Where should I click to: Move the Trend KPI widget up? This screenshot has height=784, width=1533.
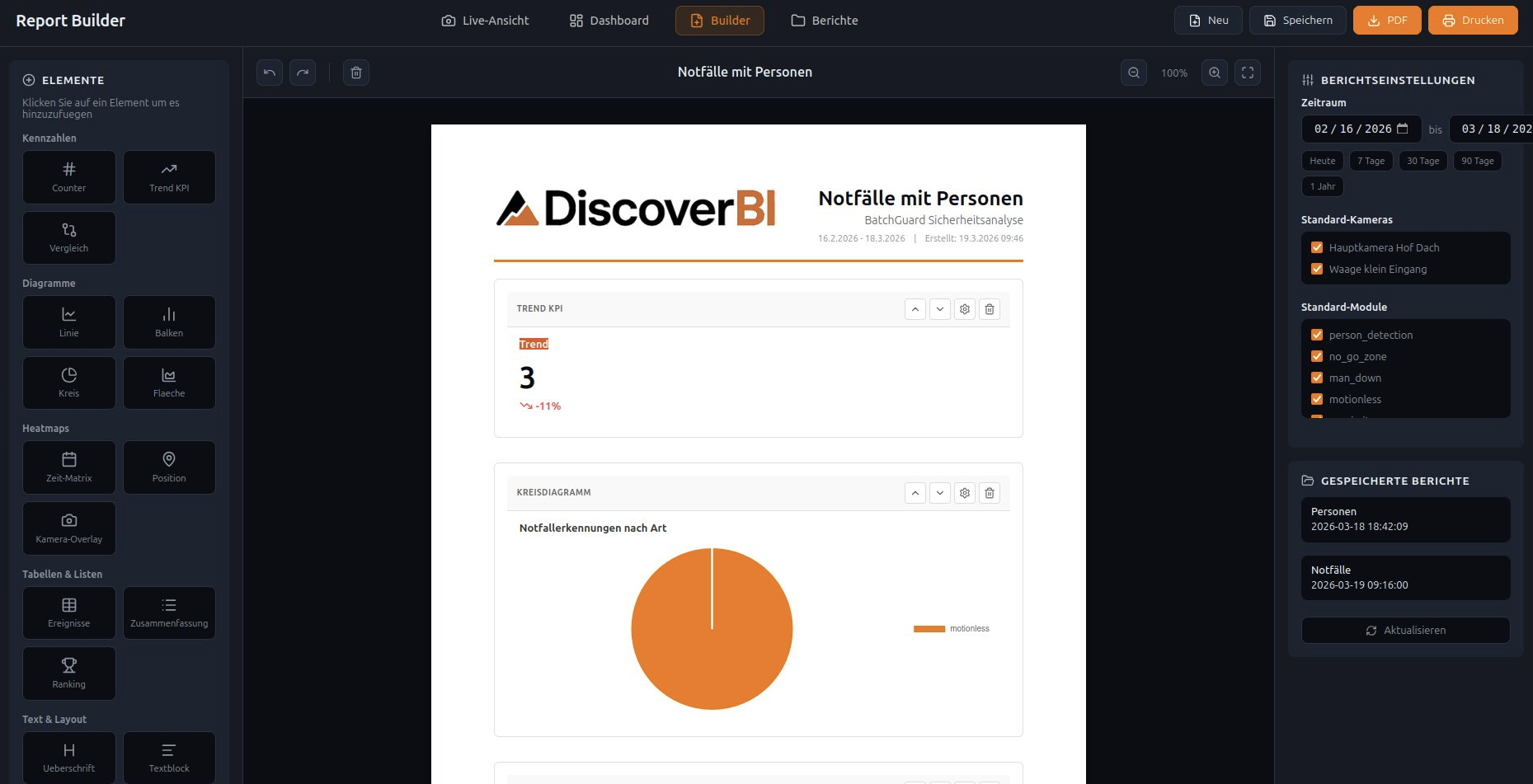[915, 308]
